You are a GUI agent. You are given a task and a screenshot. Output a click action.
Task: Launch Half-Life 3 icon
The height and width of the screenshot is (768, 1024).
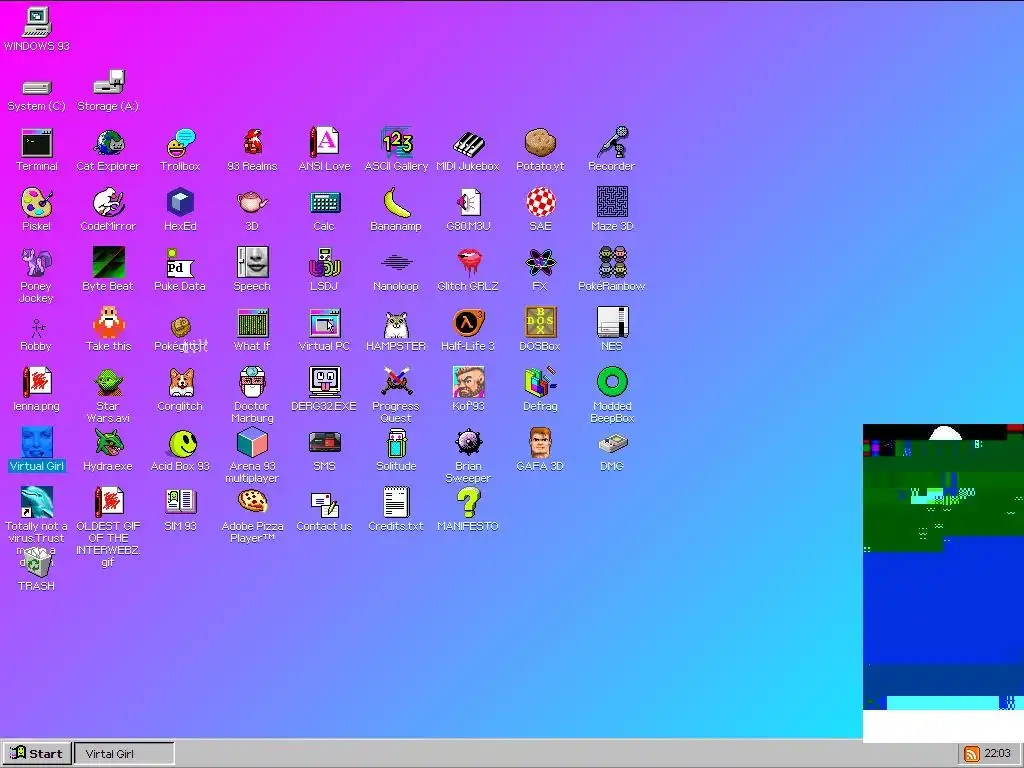pos(468,323)
